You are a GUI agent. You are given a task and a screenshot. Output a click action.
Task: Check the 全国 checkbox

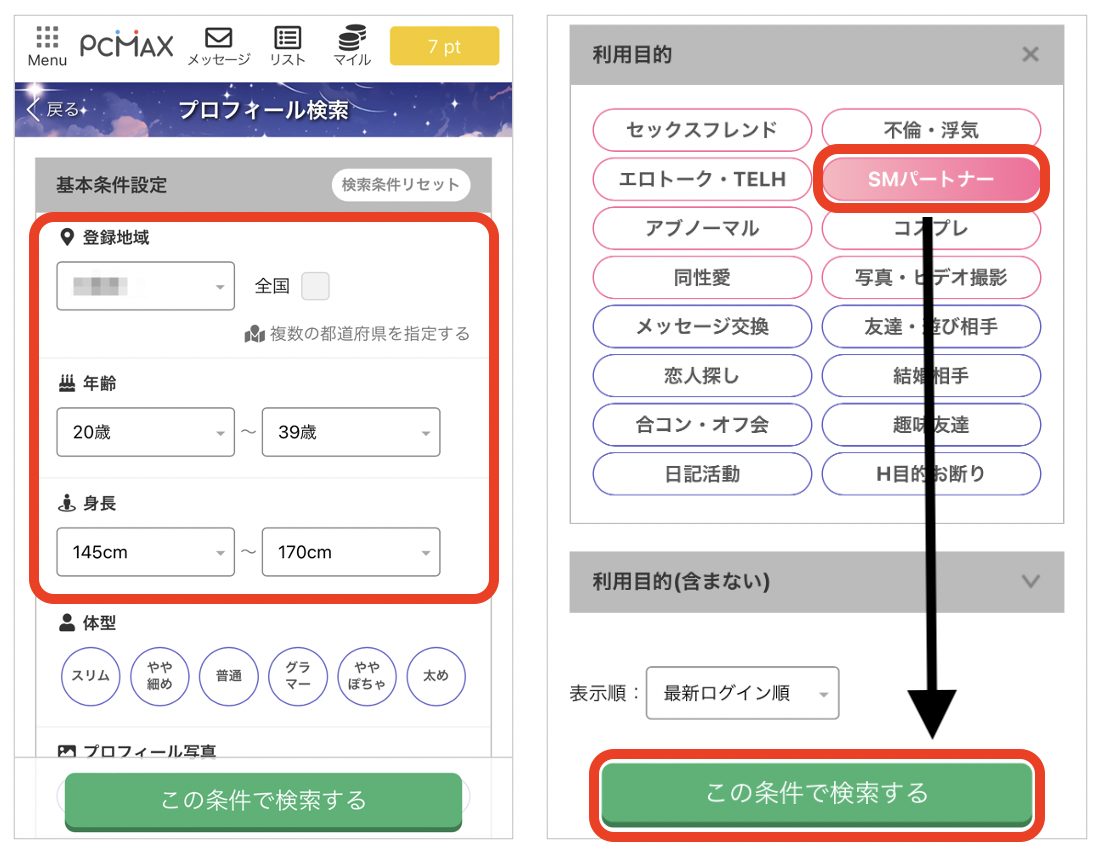pos(315,286)
